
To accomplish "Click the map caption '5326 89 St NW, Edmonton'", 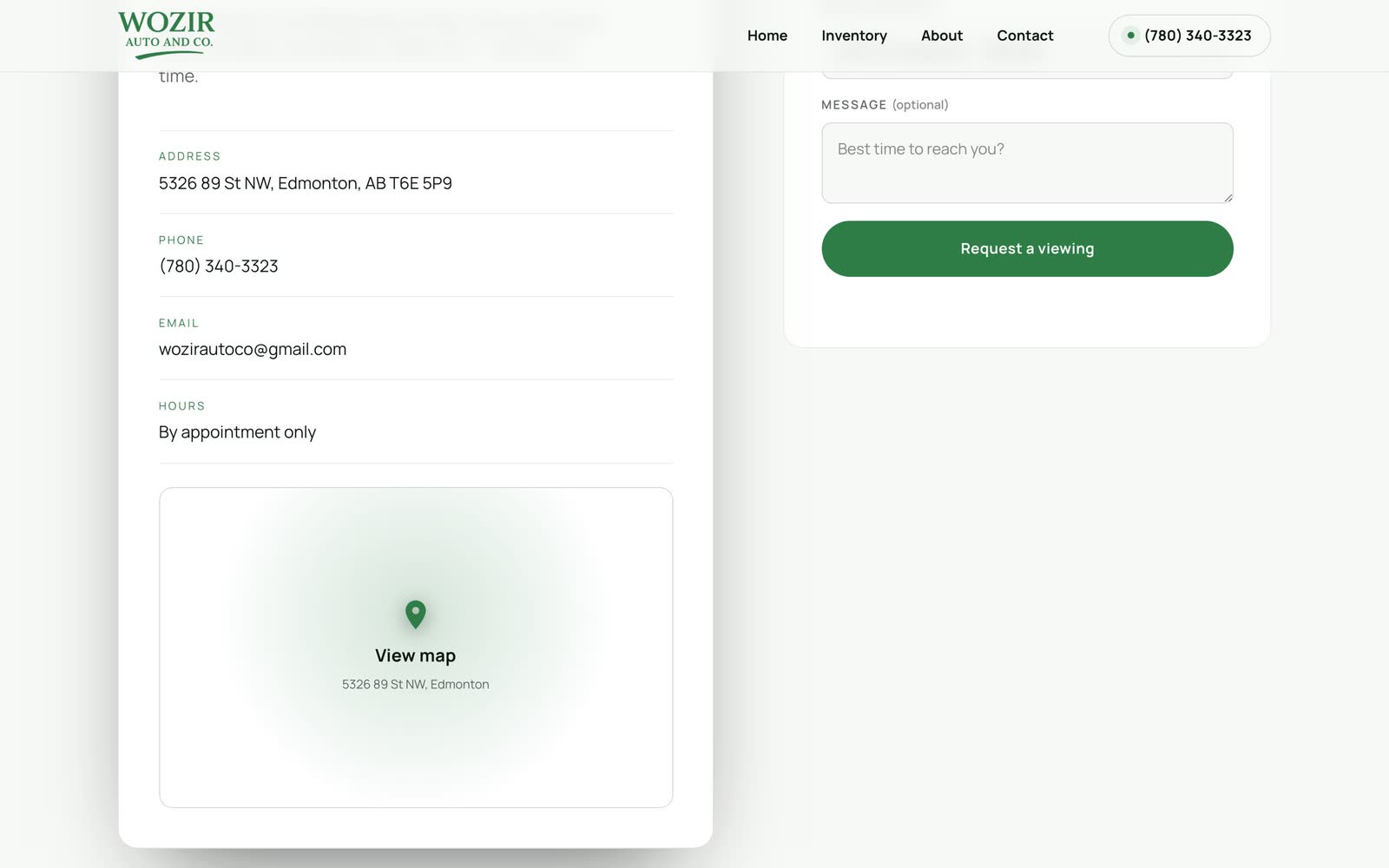I will (416, 684).
